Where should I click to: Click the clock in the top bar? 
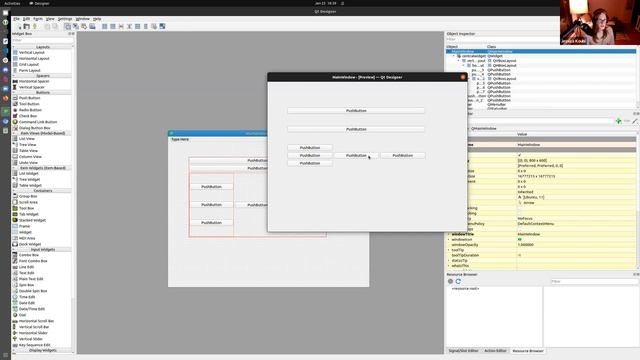[326, 3]
